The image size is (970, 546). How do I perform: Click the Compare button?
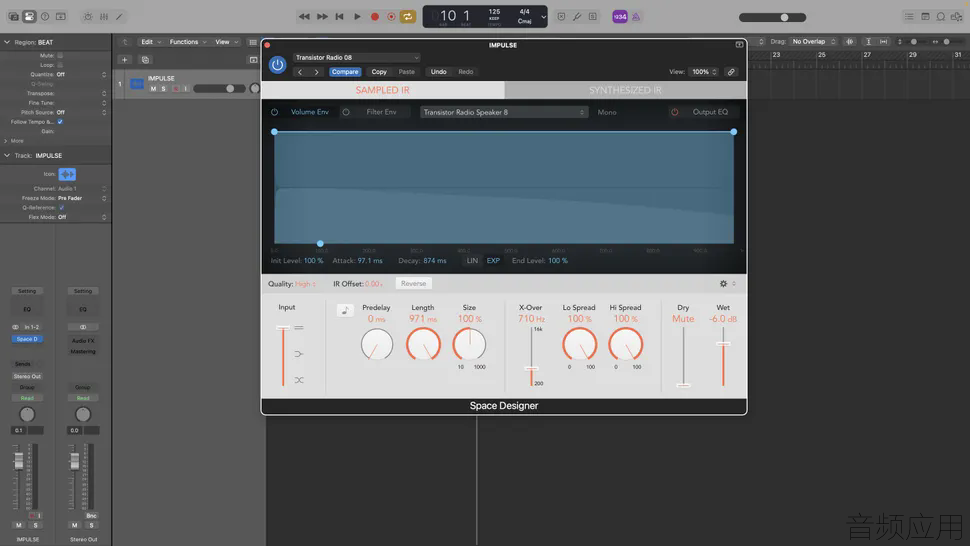(345, 72)
